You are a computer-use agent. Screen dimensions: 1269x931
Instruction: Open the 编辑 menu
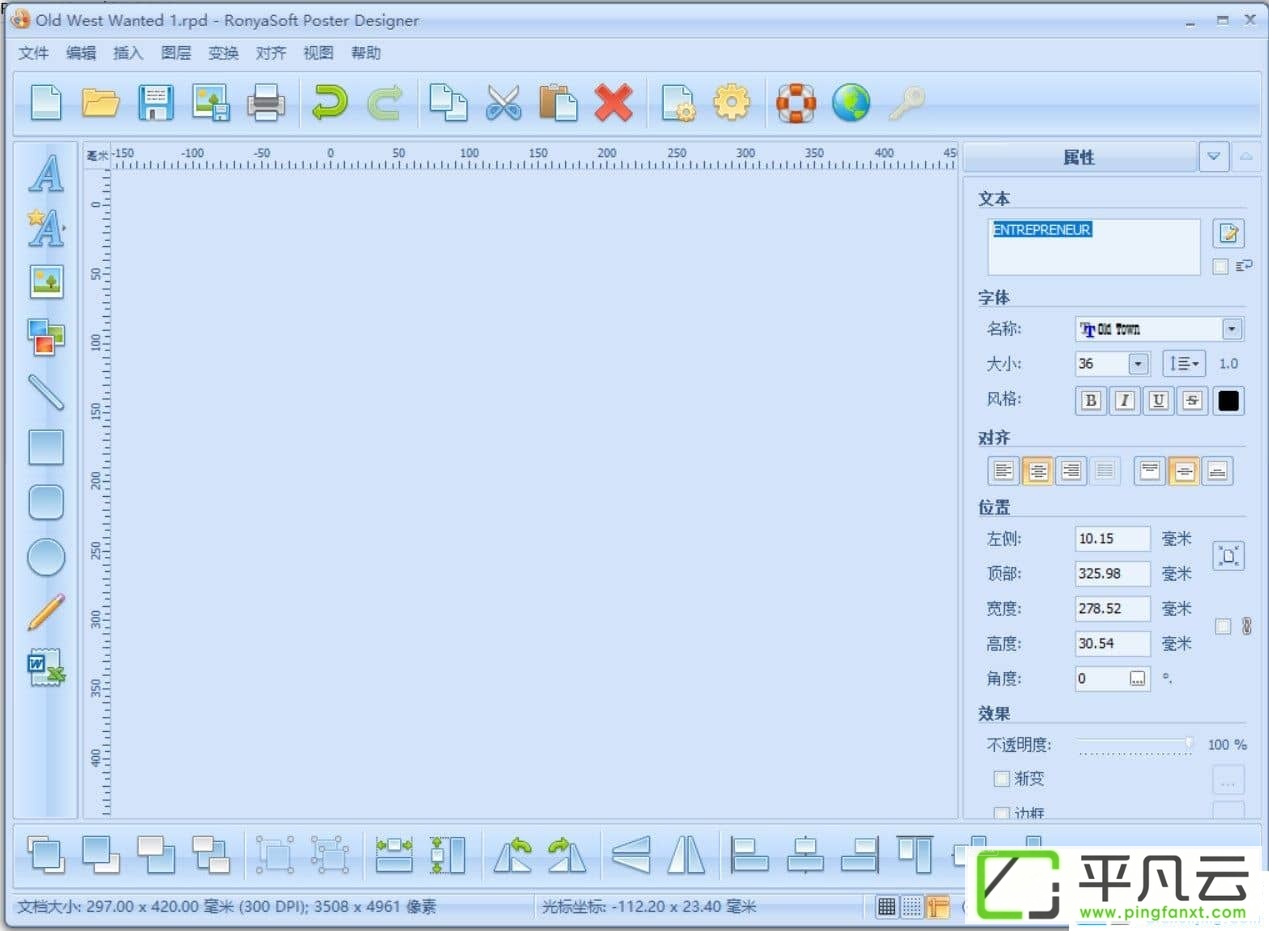[81, 53]
